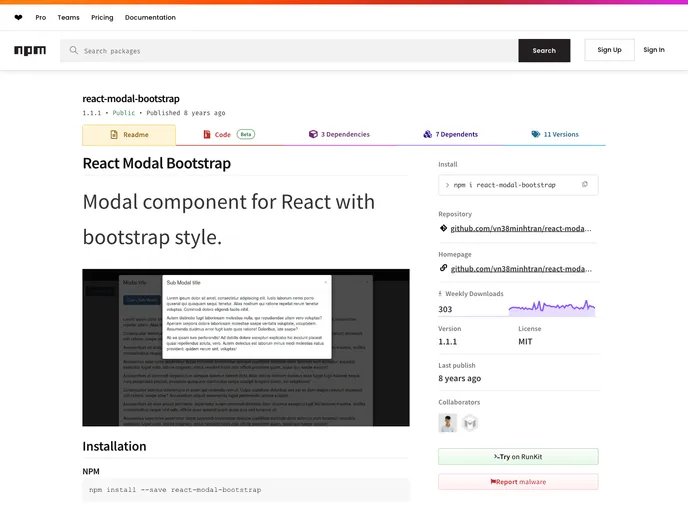This screenshot has height=512, width=688.
Task: Click the Public label under package title
Action: [124, 113]
